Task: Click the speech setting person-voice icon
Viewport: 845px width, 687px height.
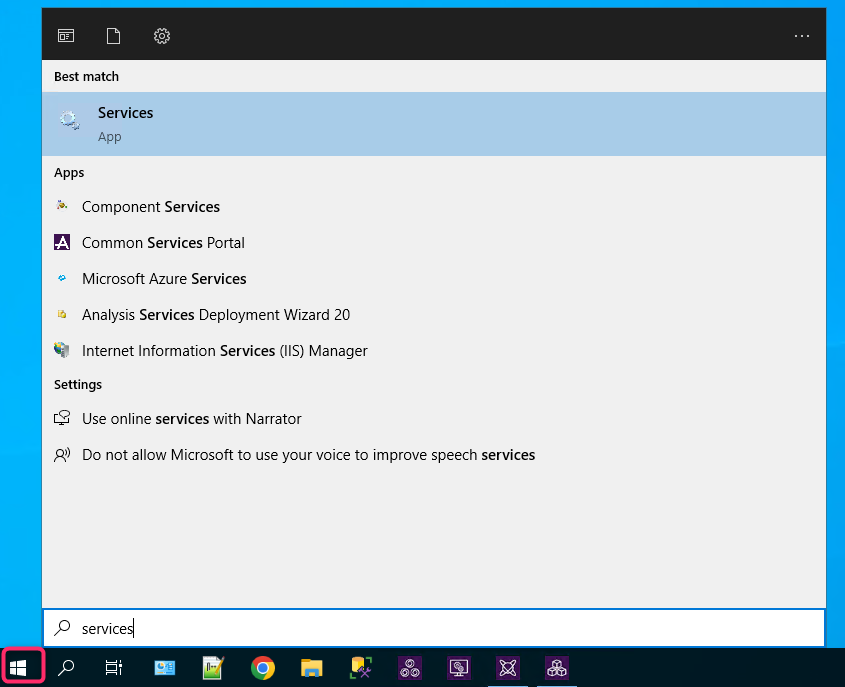Action: click(62, 455)
